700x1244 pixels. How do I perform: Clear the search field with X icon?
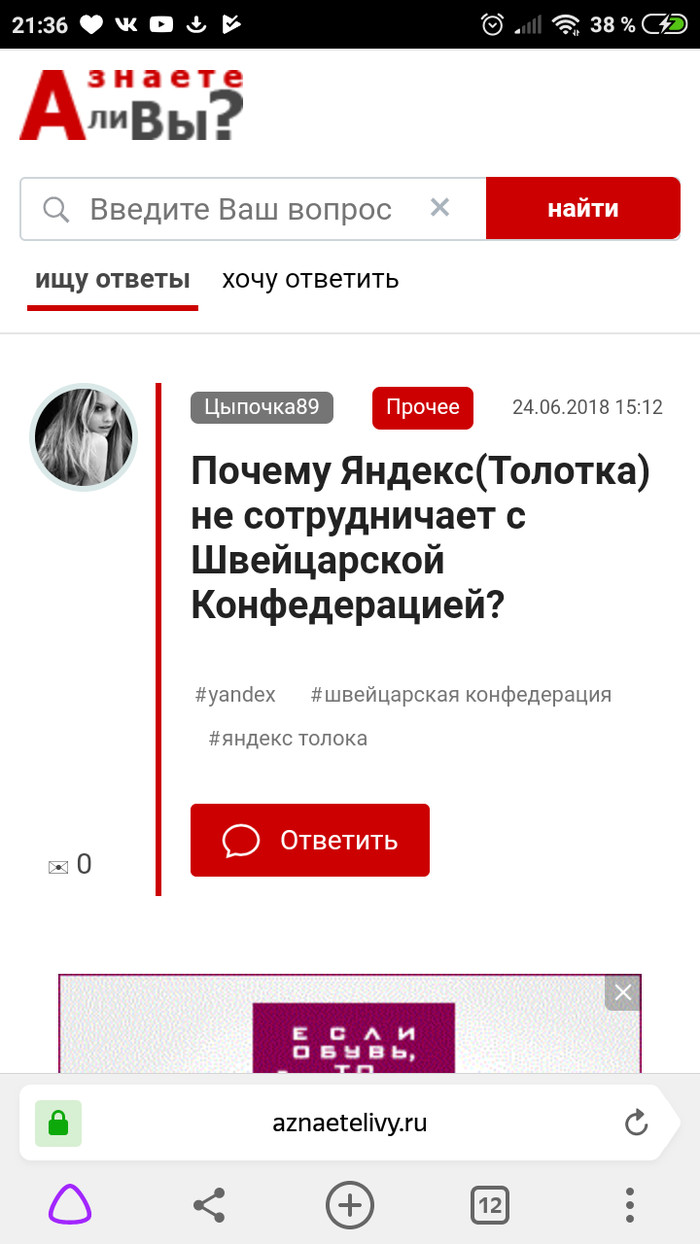point(440,208)
